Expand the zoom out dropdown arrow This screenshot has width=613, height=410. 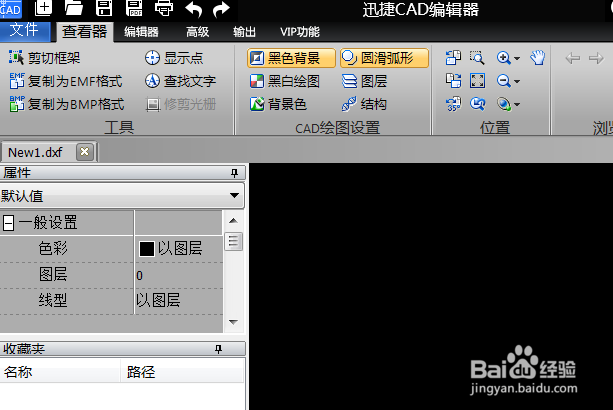point(517,82)
